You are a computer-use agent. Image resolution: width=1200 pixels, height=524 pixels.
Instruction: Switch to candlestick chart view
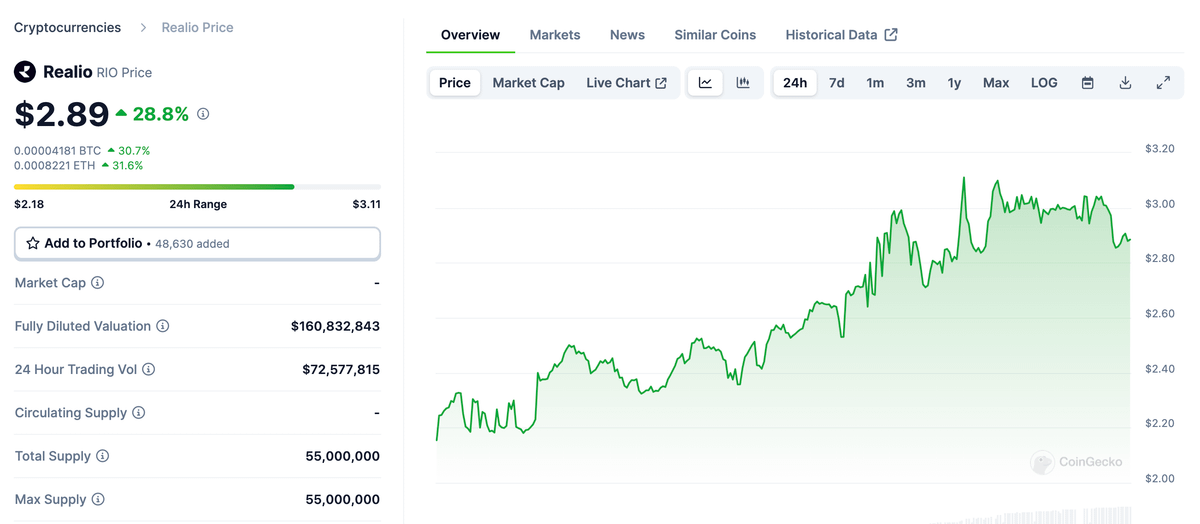click(x=743, y=83)
